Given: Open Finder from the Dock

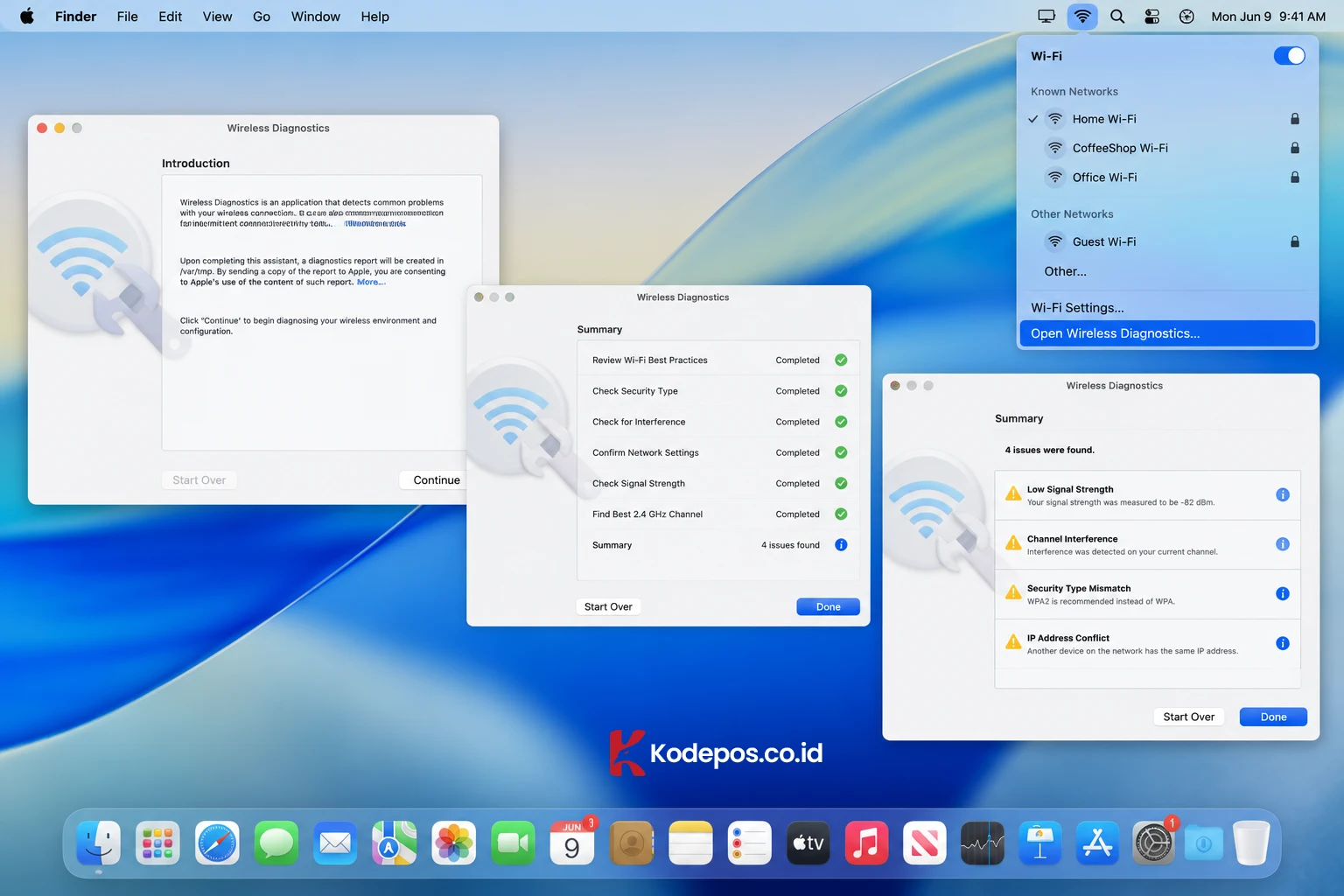Looking at the screenshot, I should [x=98, y=843].
